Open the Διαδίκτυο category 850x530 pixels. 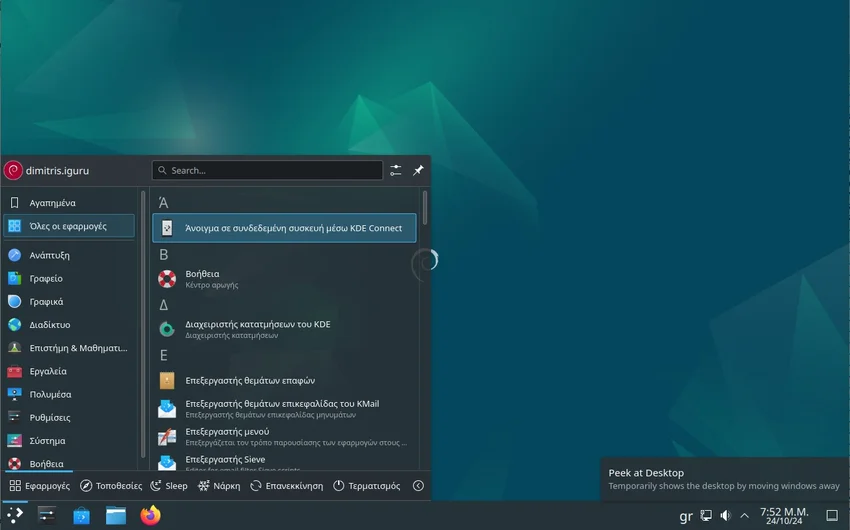[x=69, y=325]
